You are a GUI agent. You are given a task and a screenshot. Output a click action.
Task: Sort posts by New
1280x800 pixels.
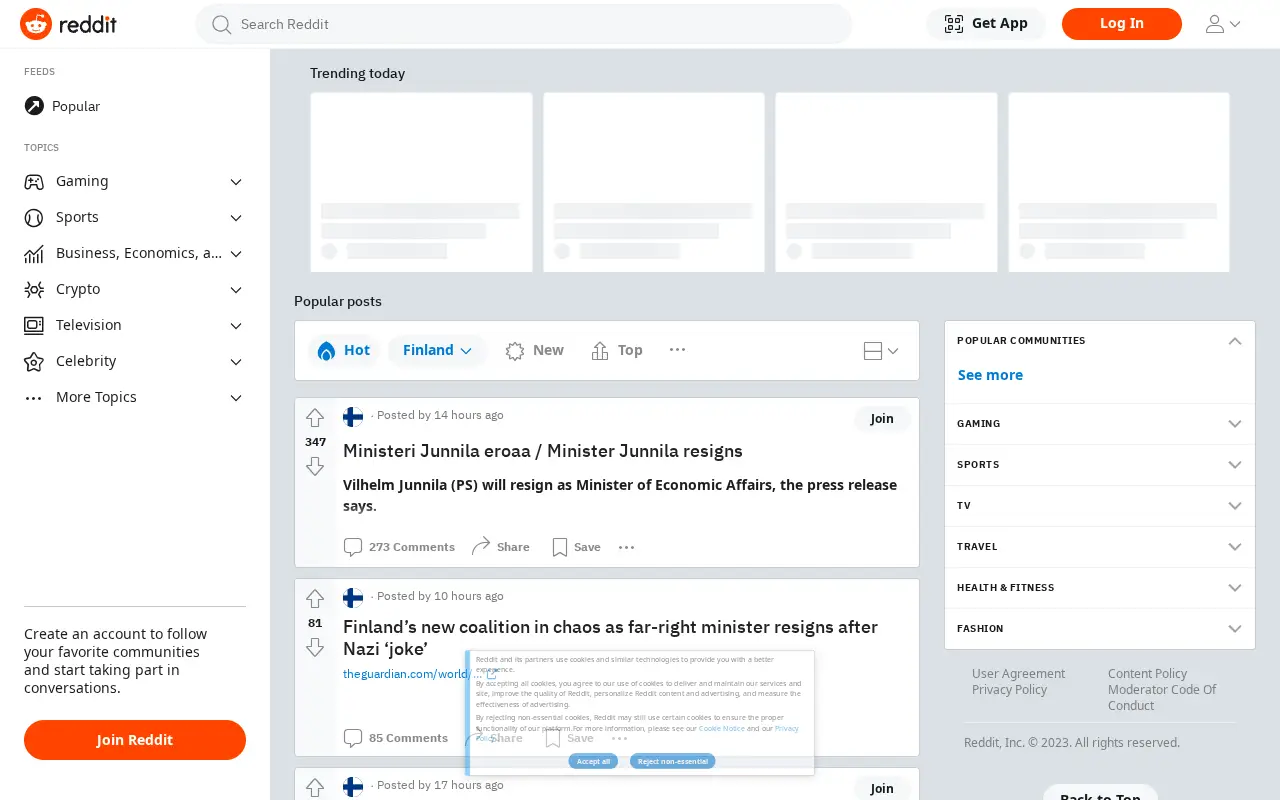534,351
